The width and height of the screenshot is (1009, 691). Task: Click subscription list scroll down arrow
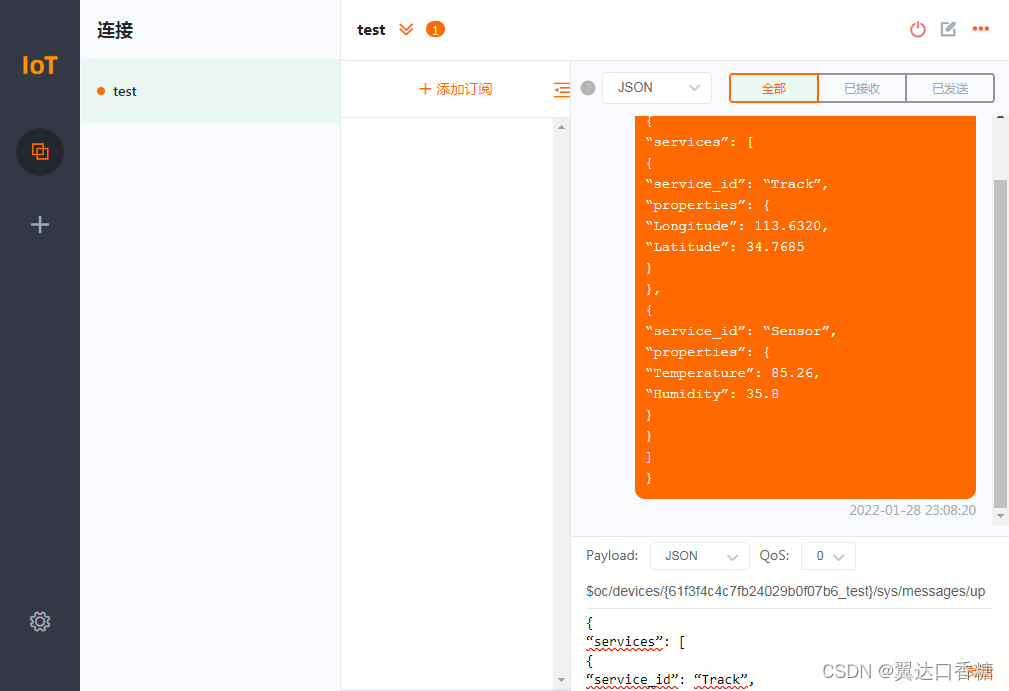pos(561,680)
